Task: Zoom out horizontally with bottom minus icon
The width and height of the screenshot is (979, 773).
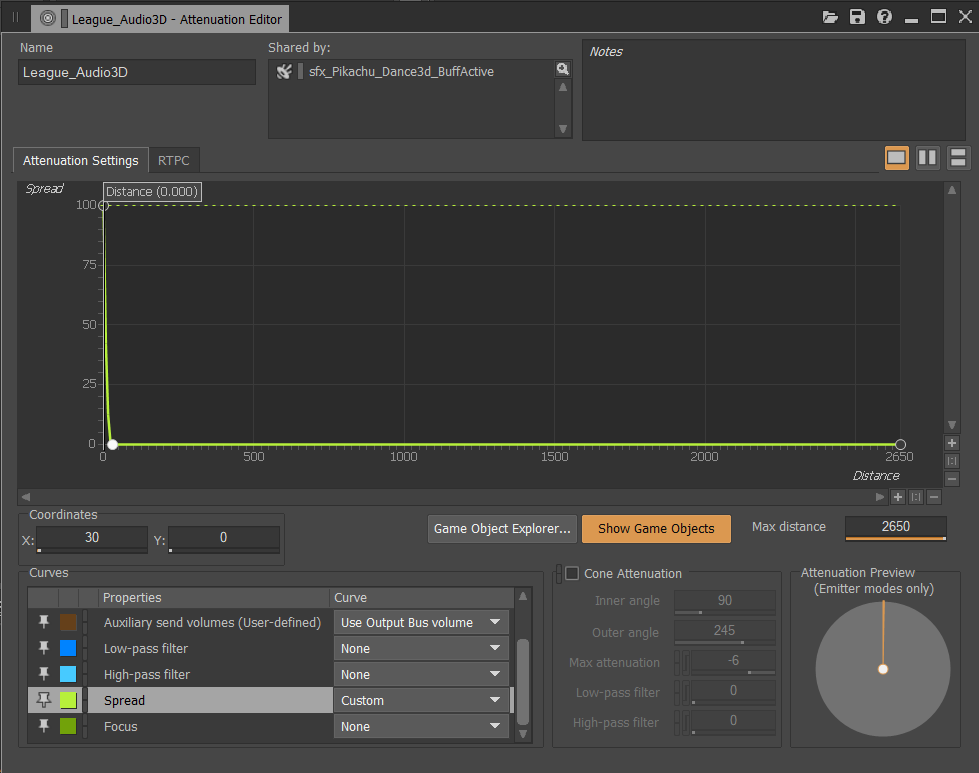Action: 933,497
